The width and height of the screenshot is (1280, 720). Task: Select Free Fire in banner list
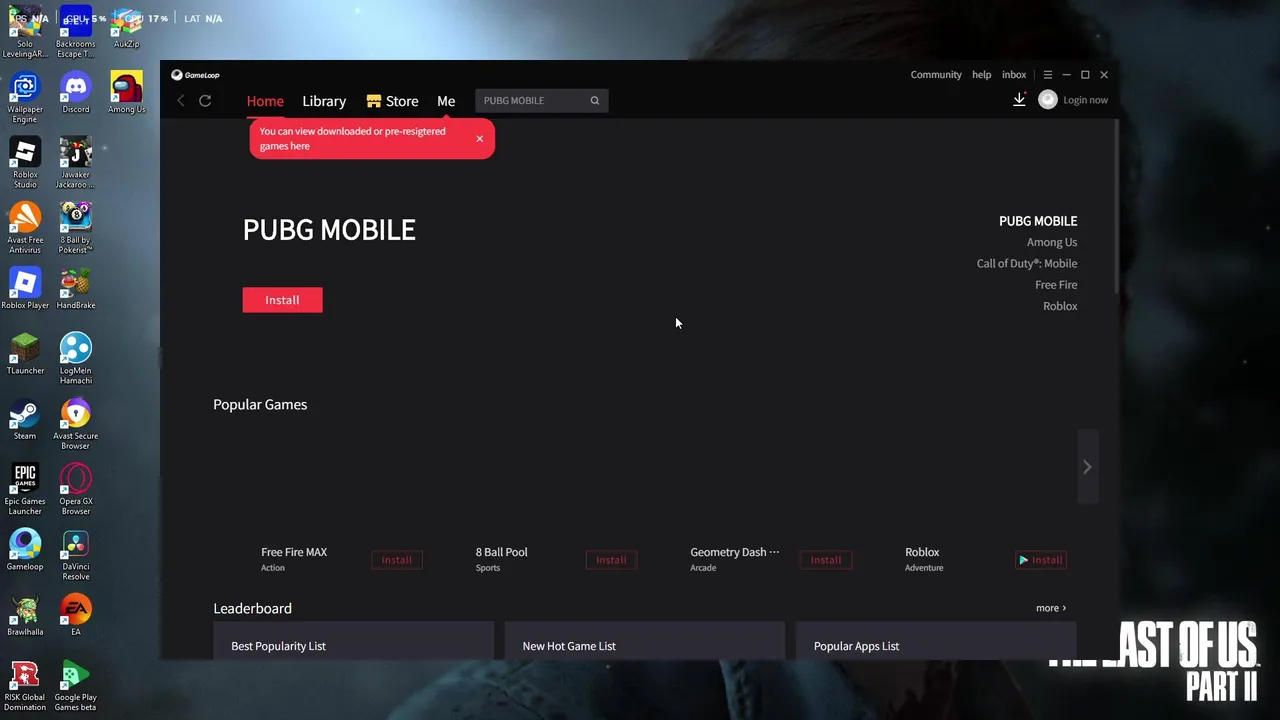1056,285
